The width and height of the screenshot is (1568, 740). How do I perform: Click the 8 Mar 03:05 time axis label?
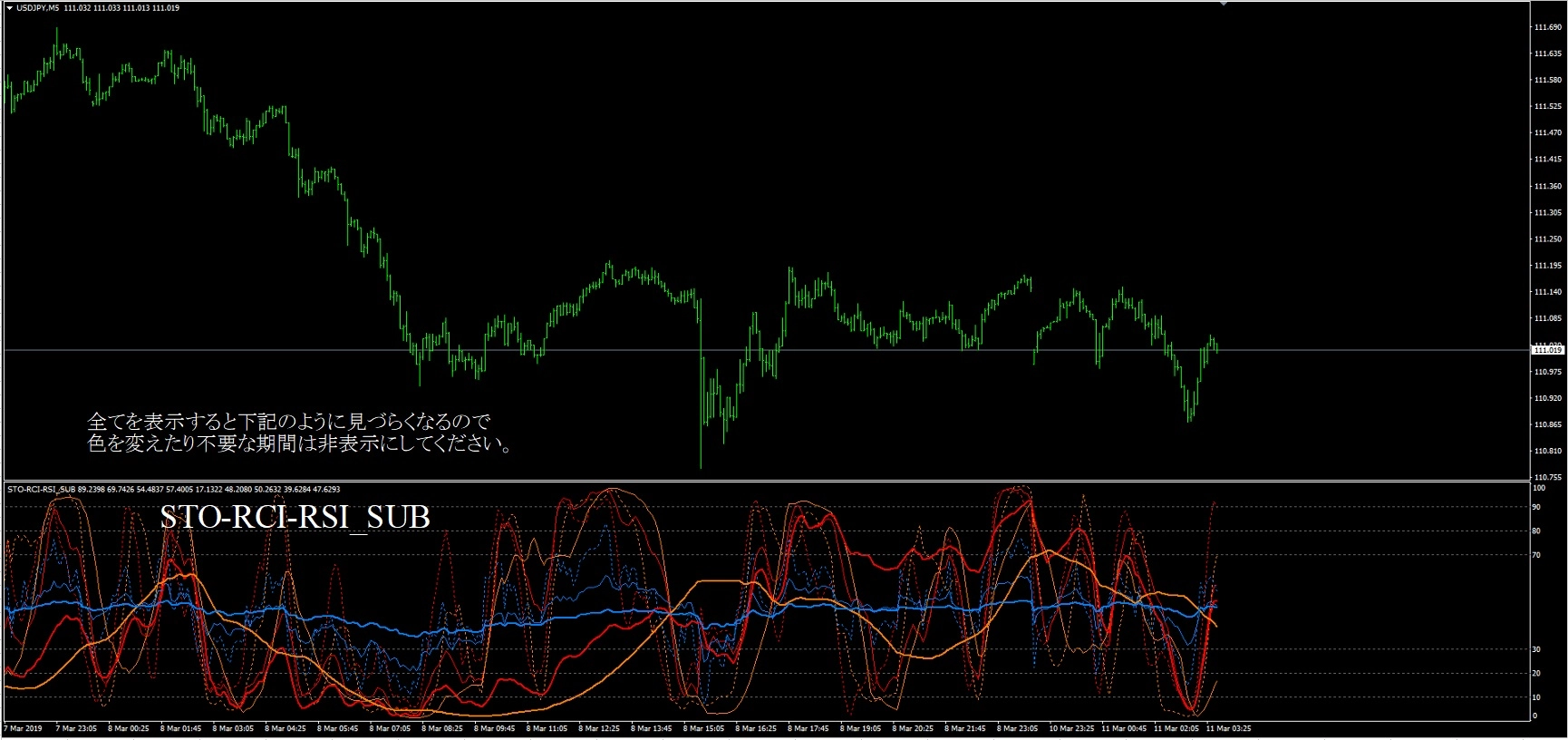pos(234,728)
